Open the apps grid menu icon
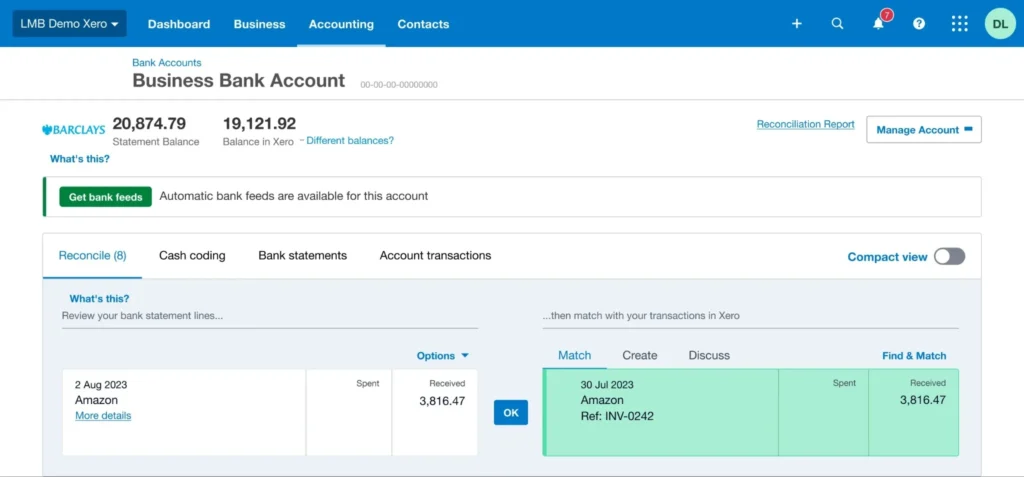Image resolution: width=1024 pixels, height=477 pixels. pos(959,24)
